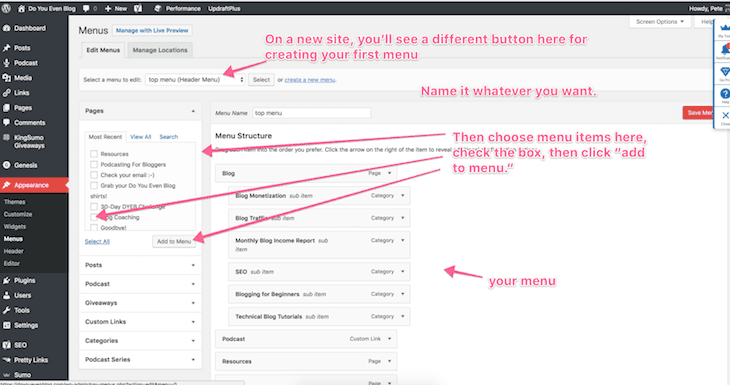The height and width of the screenshot is (385, 730).
Task: Select the Most Recent tab
Action: [105, 137]
